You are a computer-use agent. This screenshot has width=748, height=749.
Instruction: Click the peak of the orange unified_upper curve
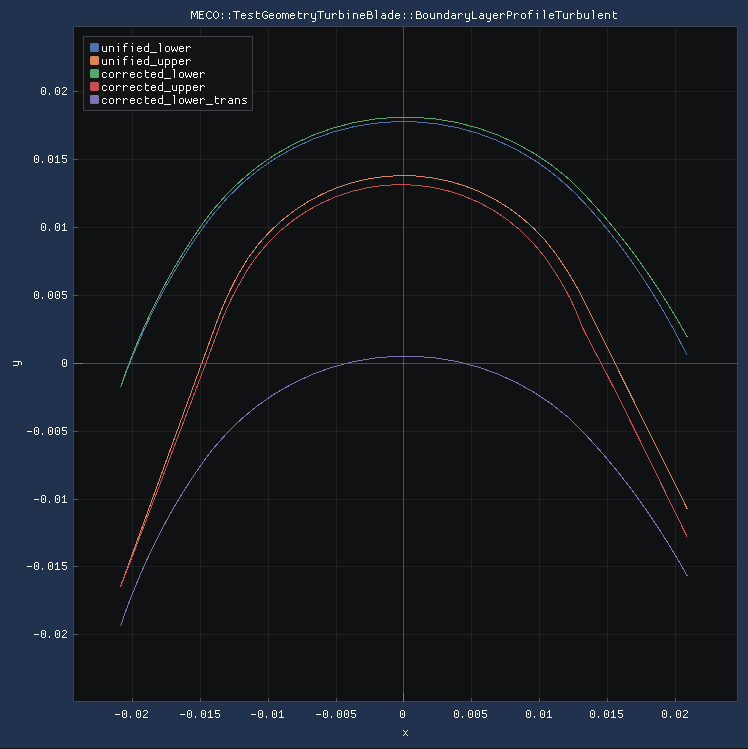[404, 175]
